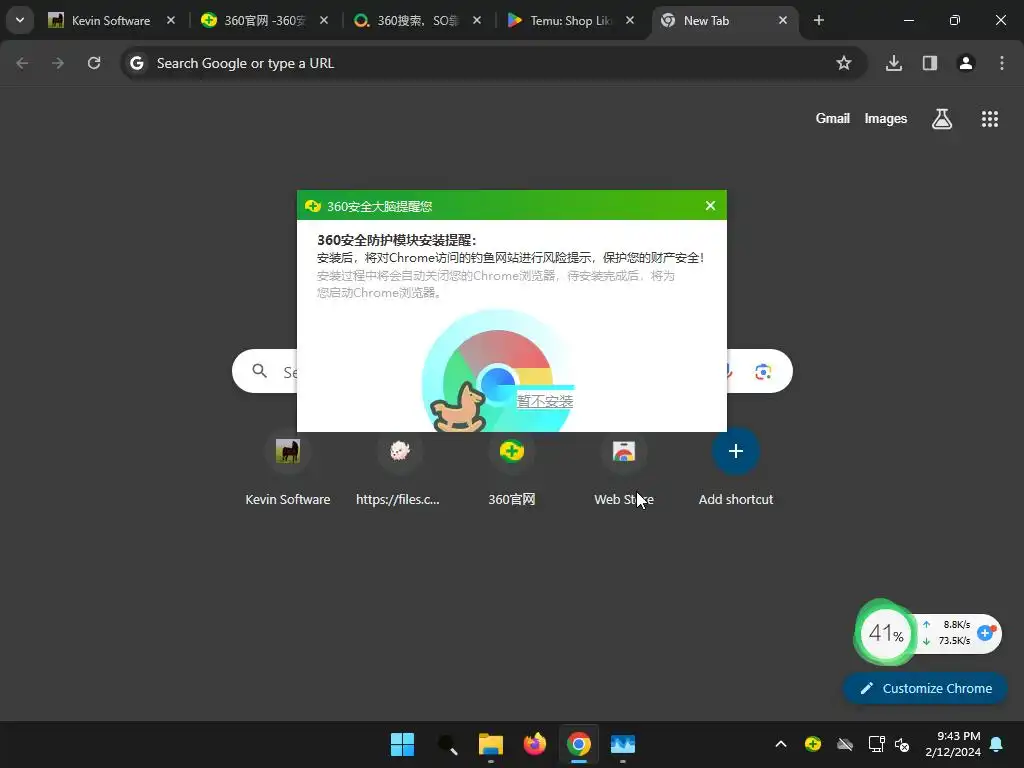Open Windows taskbar search
Viewport: 1024px width, 768px height.
click(447, 744)
